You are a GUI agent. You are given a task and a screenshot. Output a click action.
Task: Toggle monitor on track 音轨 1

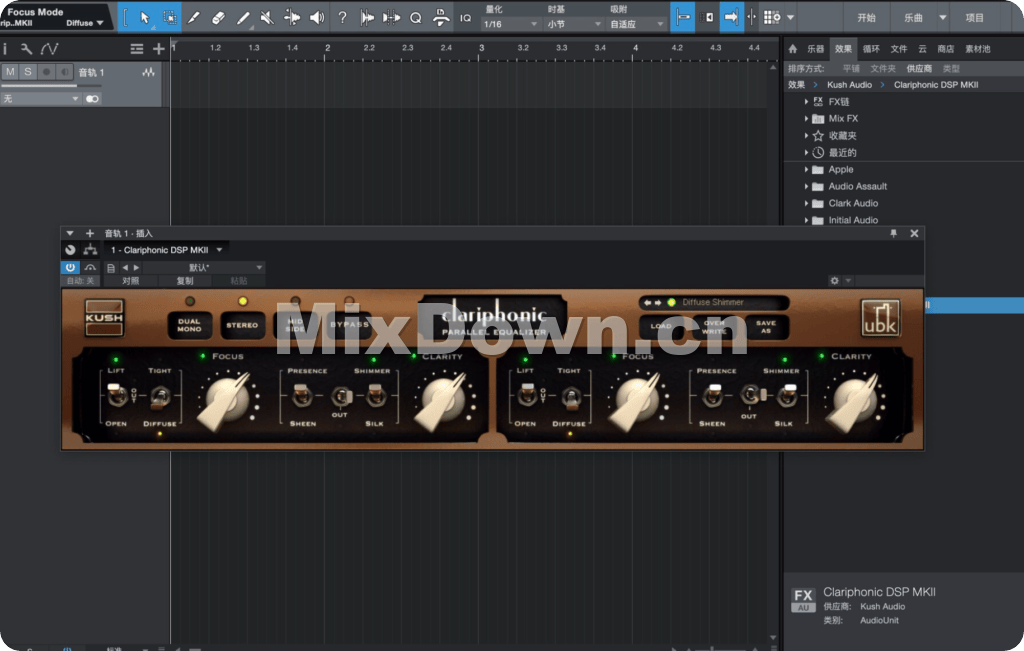64,72
